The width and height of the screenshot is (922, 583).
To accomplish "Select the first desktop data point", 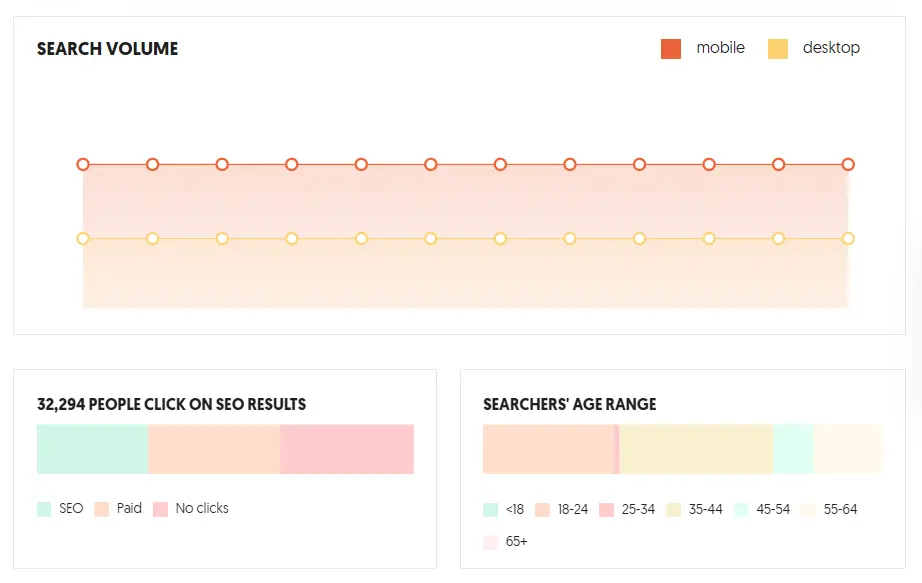I will [x=83, y=238].
